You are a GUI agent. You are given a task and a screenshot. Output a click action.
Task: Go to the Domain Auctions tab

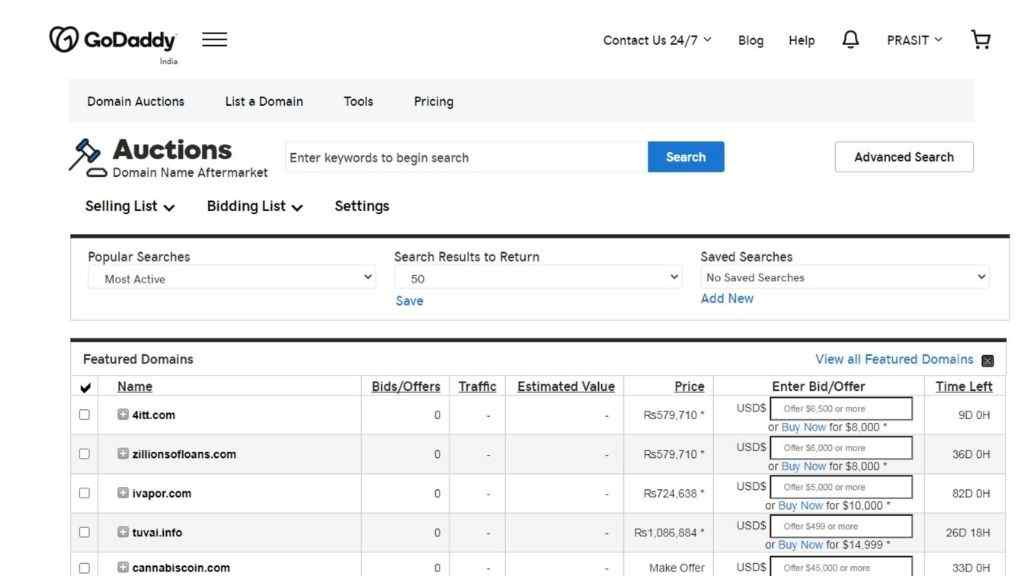coord(136,102)
